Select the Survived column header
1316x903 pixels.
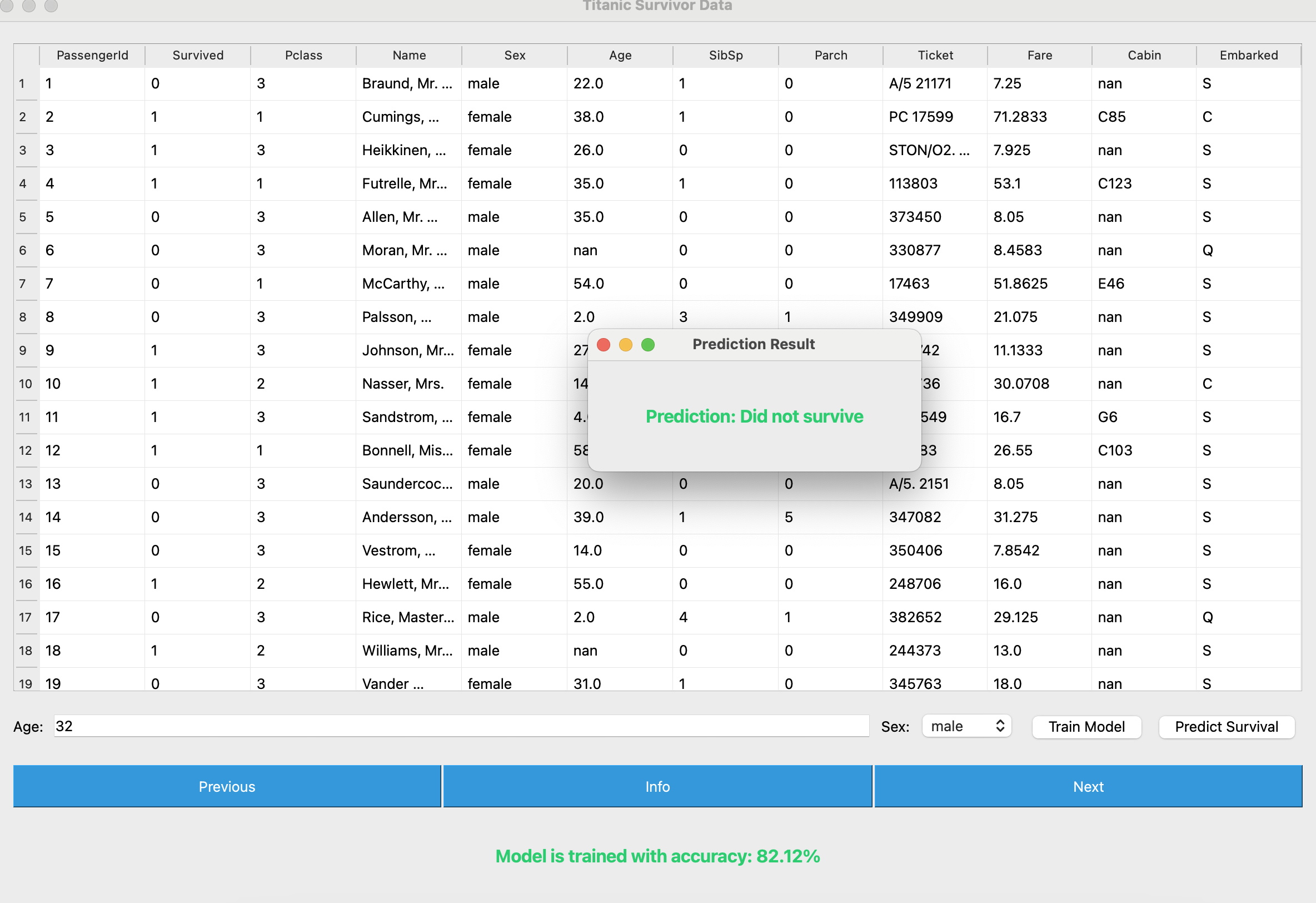click(x=198, y=56)
